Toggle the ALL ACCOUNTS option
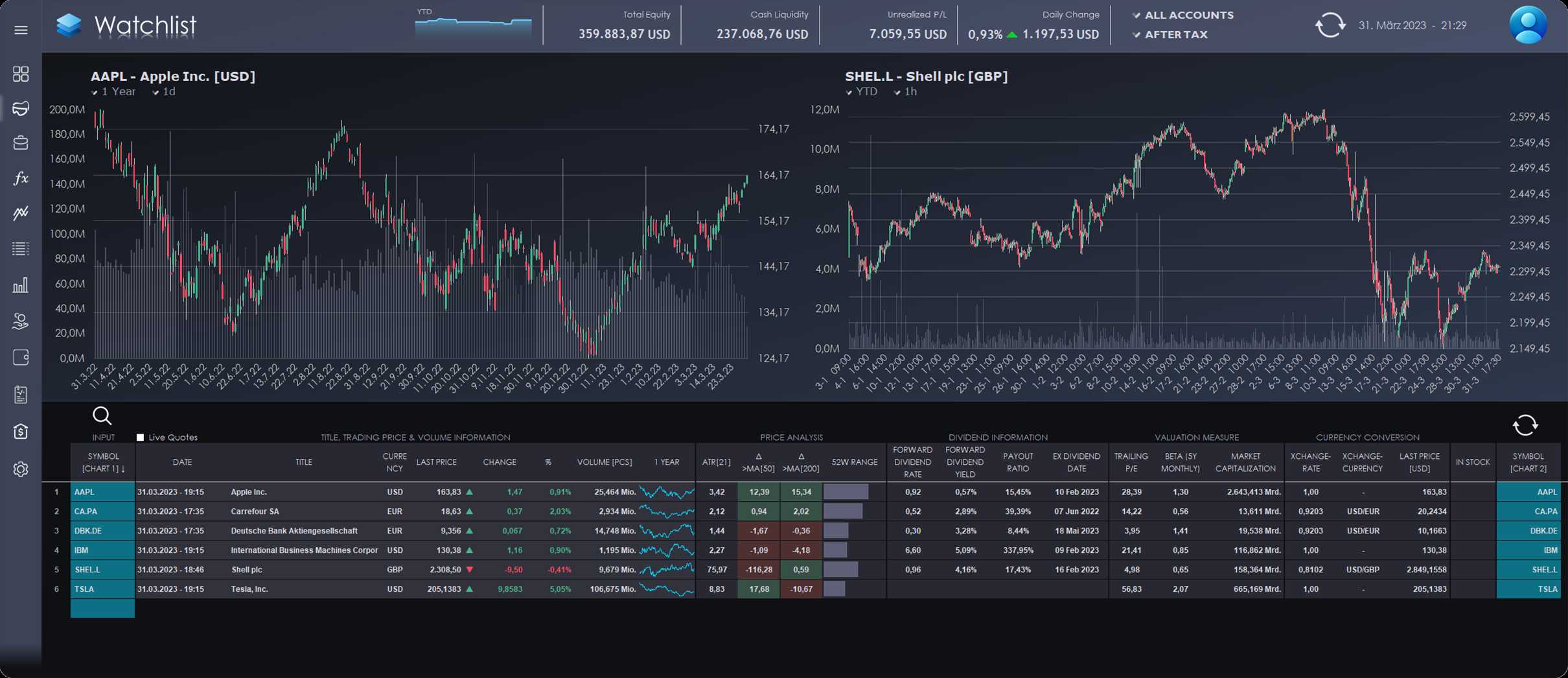The width and height of the screenshot is (1568, 678). point(1182,15)
